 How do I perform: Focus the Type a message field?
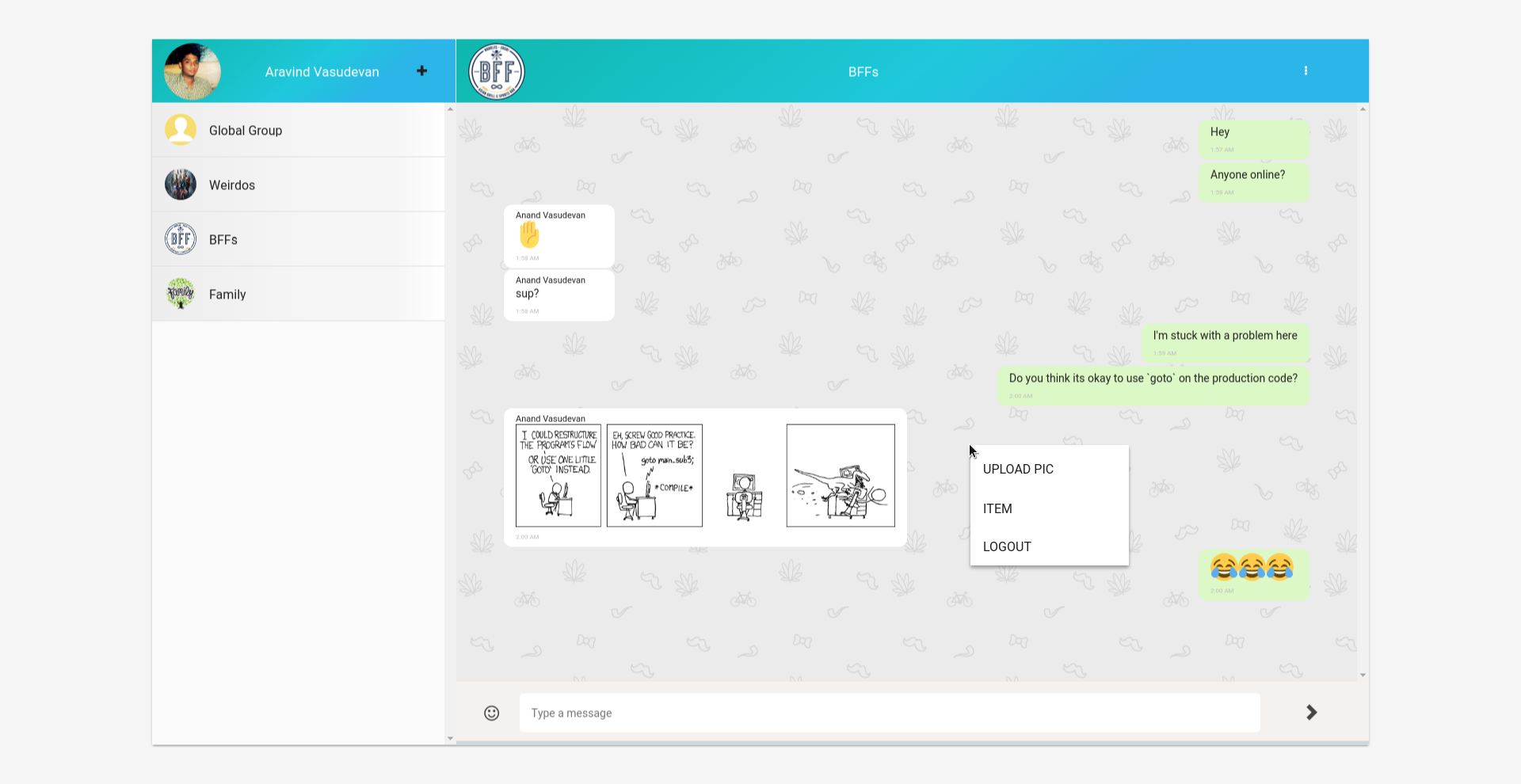click(x=890, y=713)
